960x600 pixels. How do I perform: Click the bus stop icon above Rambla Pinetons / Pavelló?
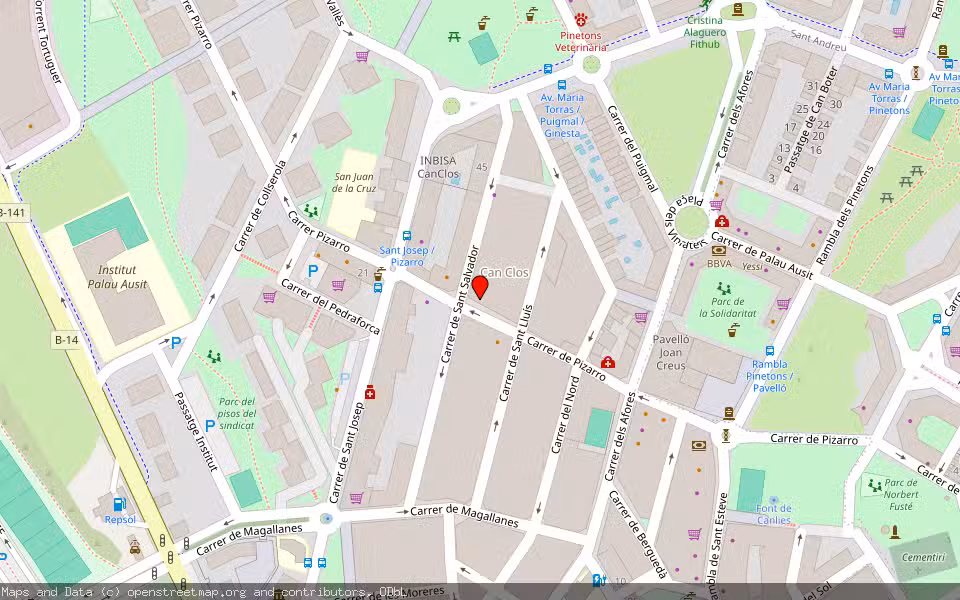tap(770, 351)
